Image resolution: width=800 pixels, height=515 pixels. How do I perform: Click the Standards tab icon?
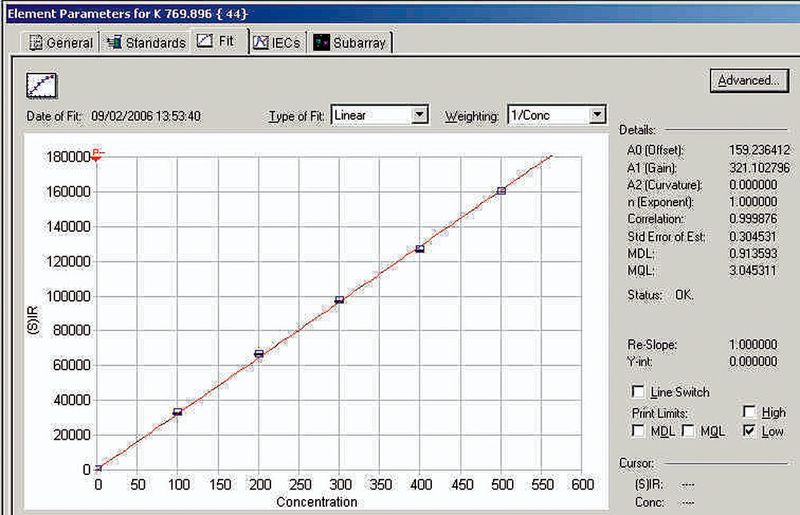click(x=114, y=42)
